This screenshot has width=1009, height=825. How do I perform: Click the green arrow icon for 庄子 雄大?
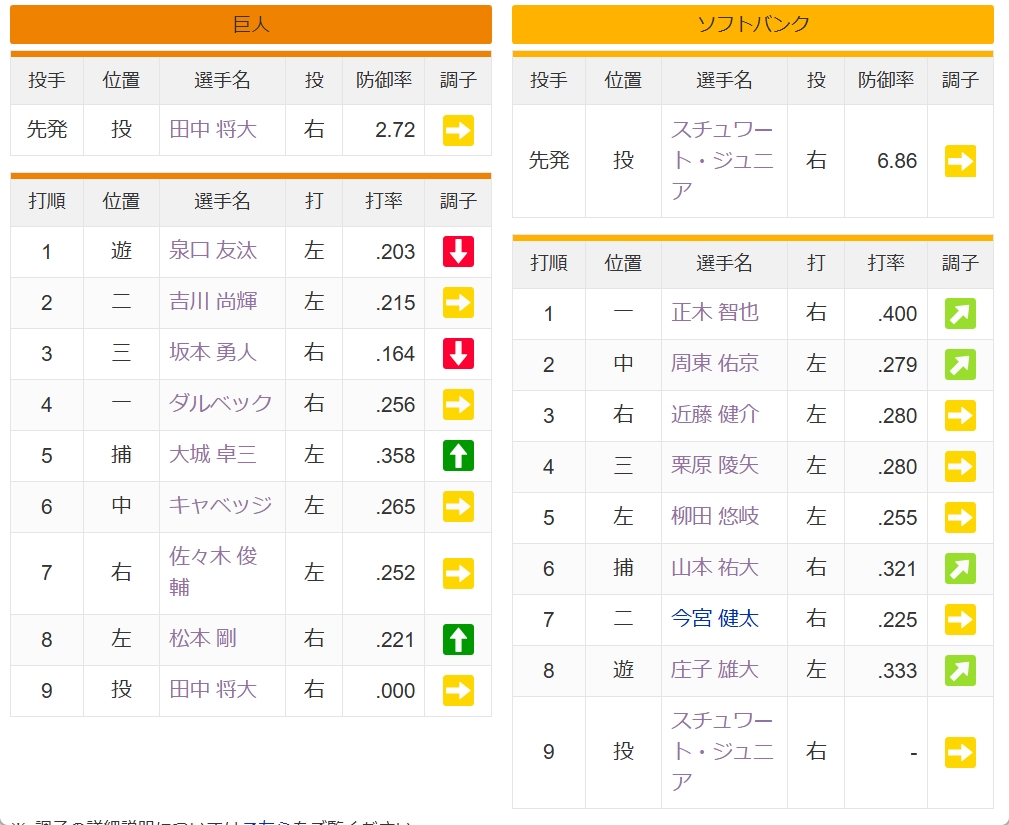point(960,670)
